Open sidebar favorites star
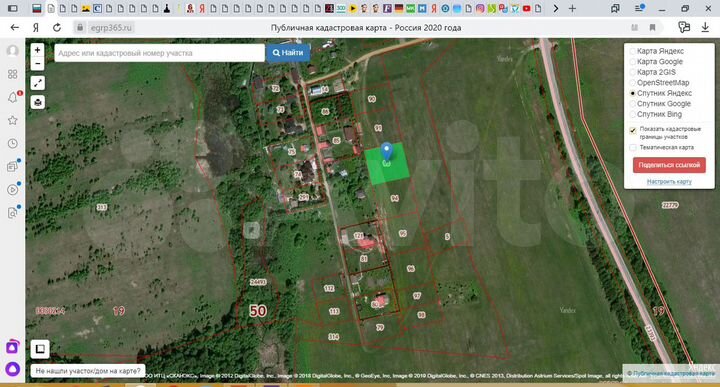720x387 pixels. point(13,120)
